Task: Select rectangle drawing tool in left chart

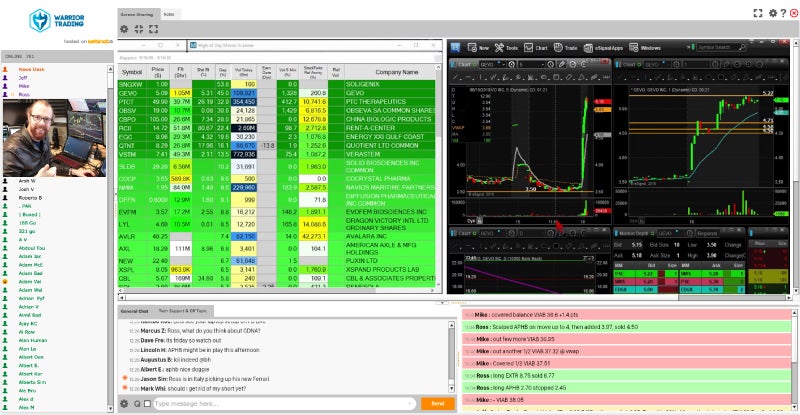Action: coord(556,77)
